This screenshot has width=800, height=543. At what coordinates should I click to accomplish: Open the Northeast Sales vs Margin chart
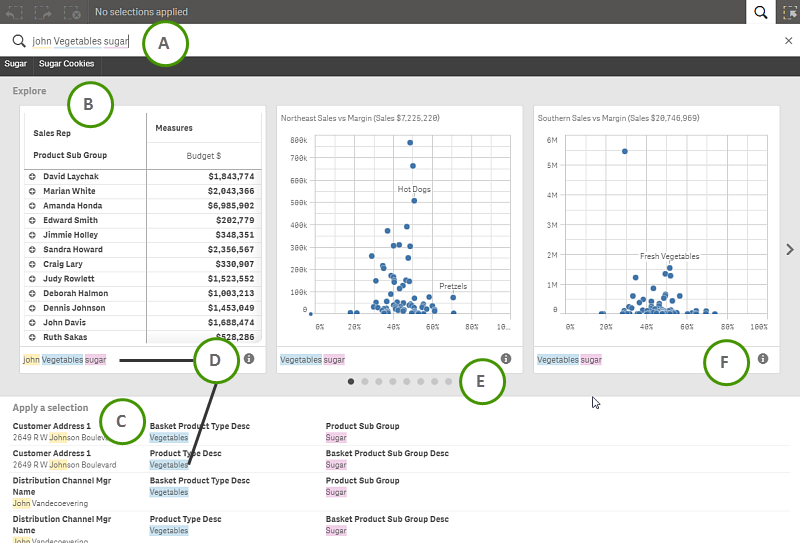(398, 230)
